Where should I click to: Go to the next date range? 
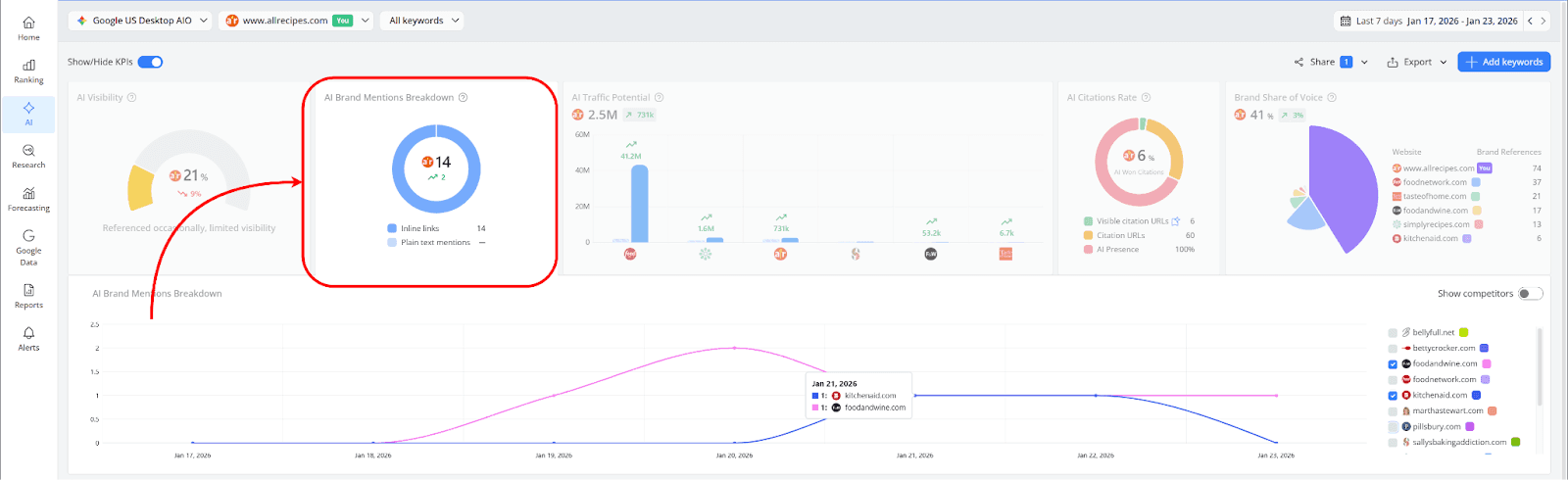click(1543, 21)
